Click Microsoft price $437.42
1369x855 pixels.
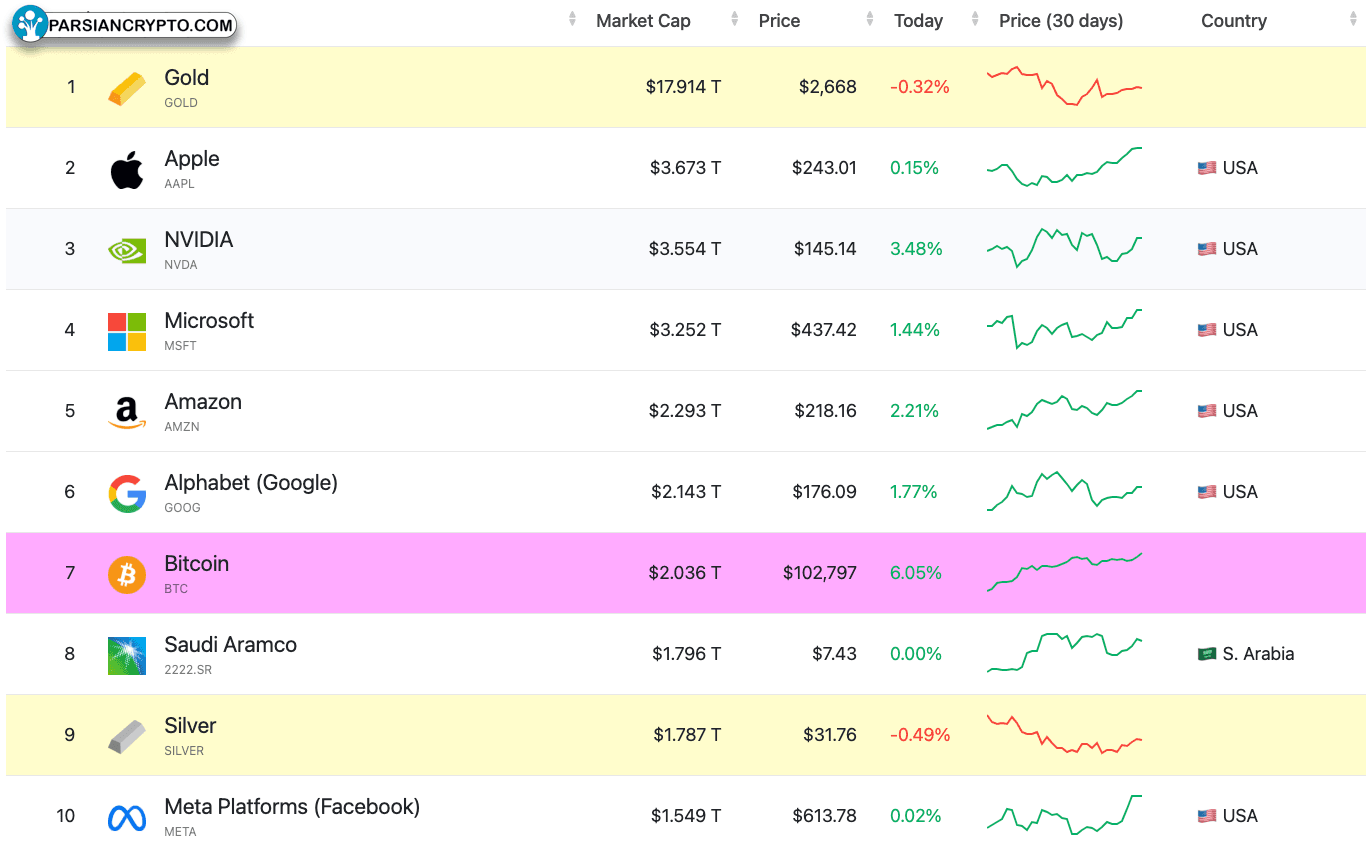824,330
